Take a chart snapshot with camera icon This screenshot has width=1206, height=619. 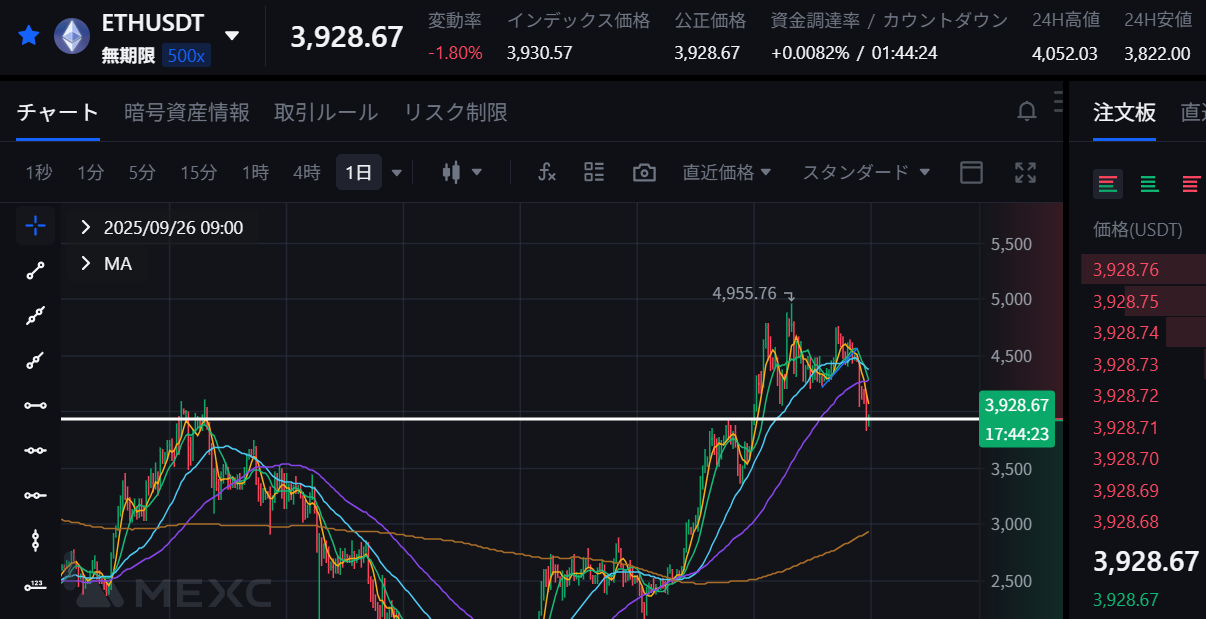point(644,172)
